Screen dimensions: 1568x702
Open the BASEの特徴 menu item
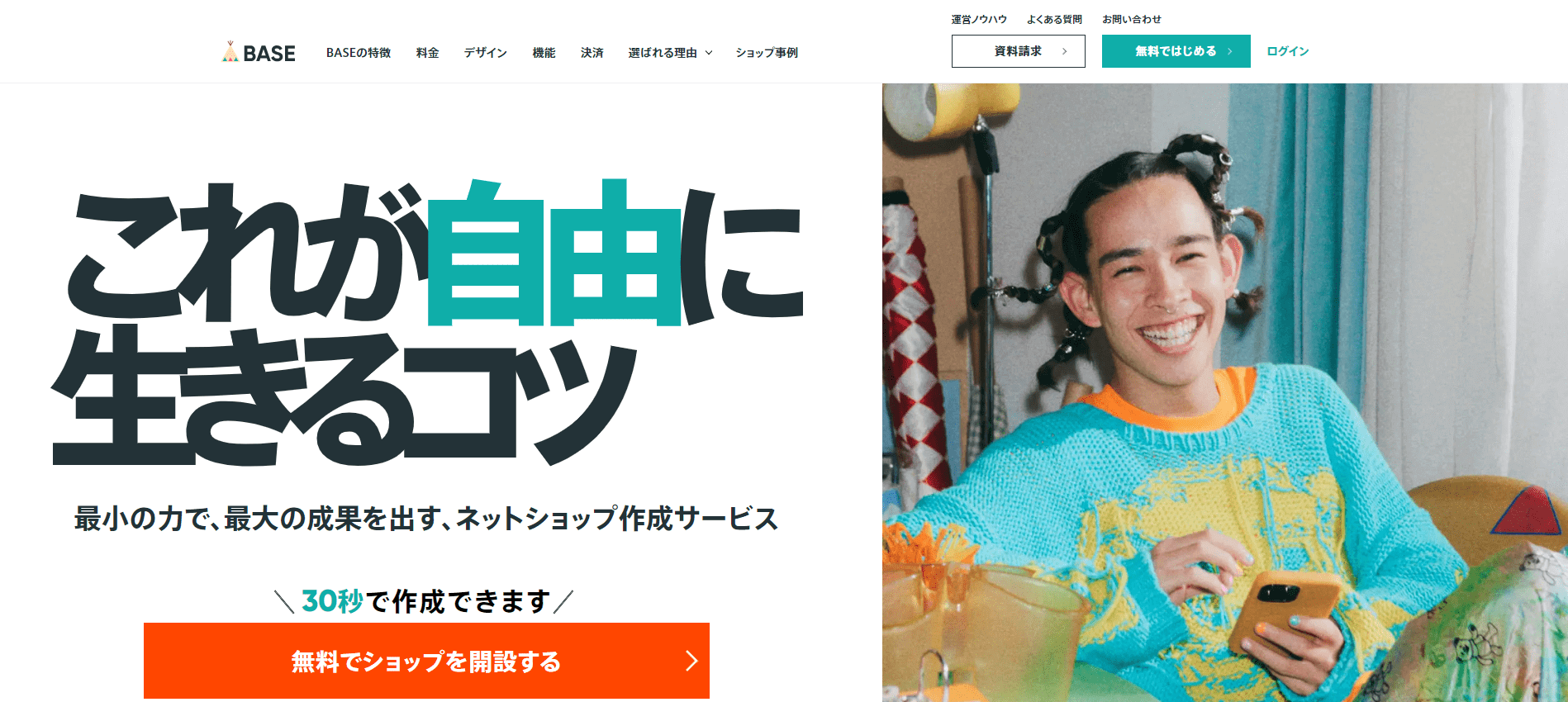(x=359, y=53)
